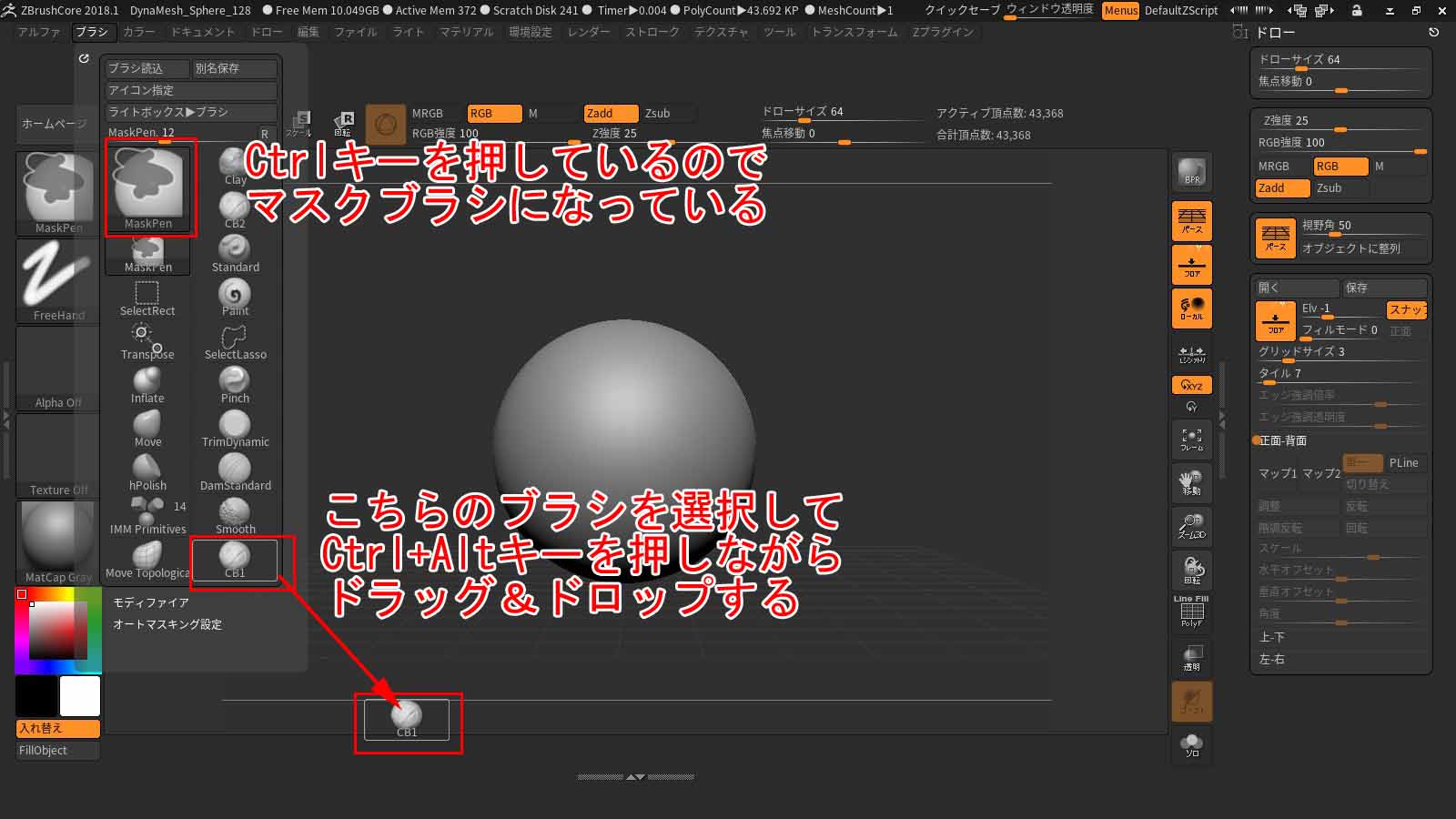Enable ソロ solo mode icon
The image size is (1456, 819).
pos(1191,745)
